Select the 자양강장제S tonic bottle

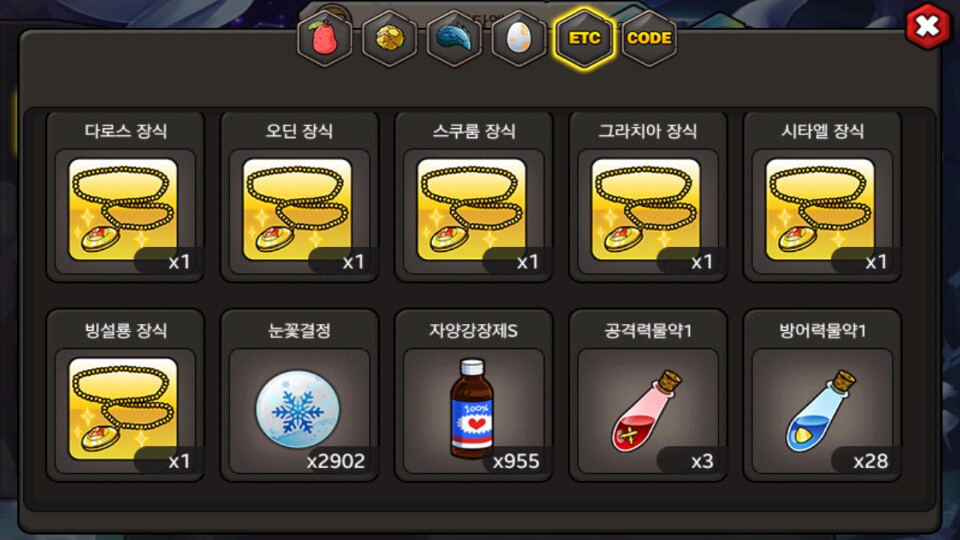[472, 409]
